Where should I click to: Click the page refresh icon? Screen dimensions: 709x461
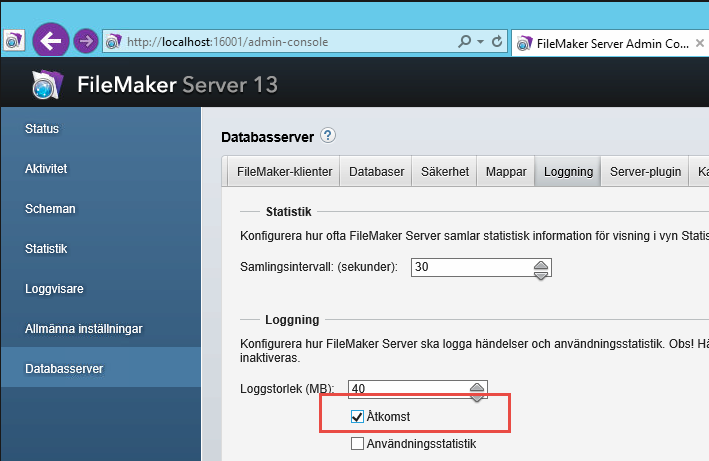click(x=497, y=42)
